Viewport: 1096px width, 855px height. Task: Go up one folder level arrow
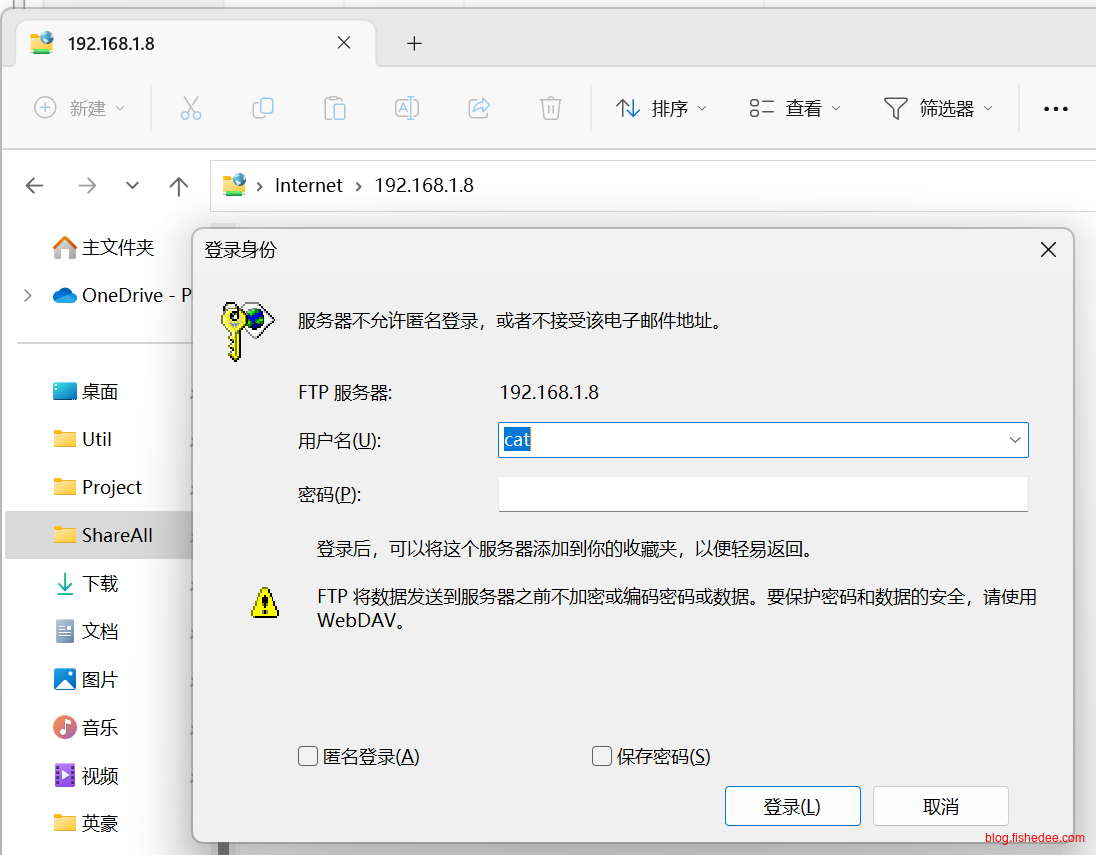coord(179,185)
